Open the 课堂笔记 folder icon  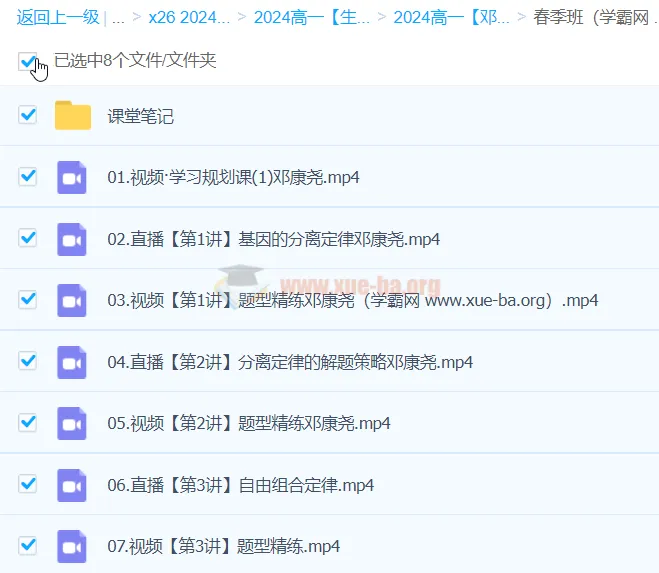(x=73, y=116)
